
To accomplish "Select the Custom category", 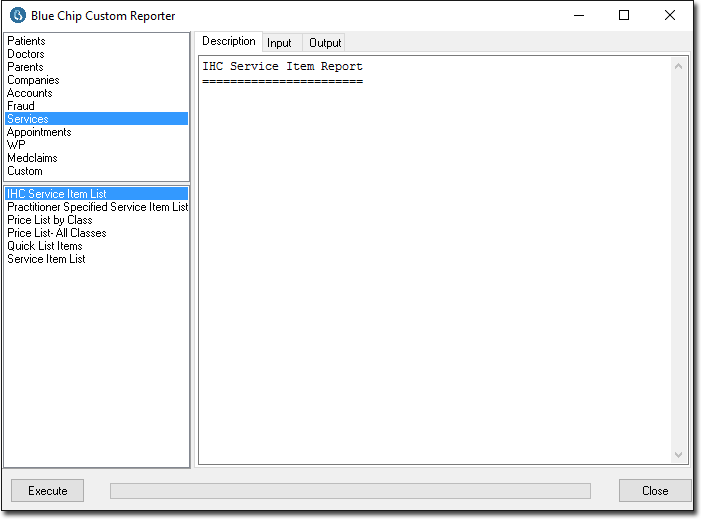I will tap(24, 171).
